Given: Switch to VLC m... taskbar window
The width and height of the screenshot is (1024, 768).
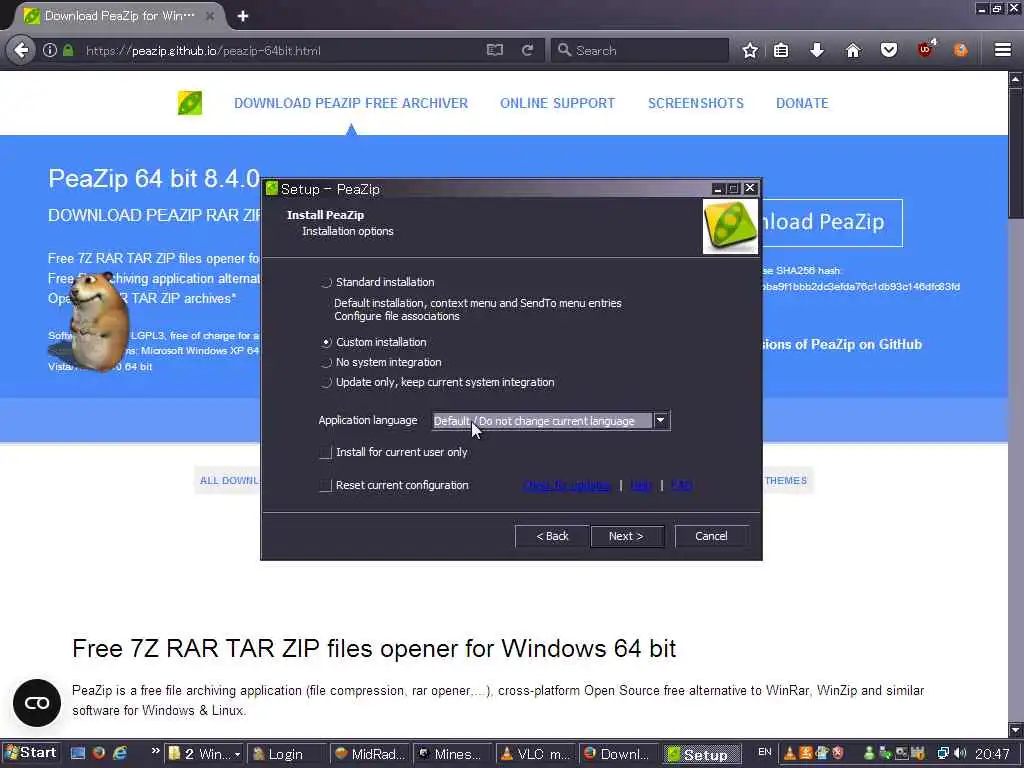Looking at the screenshot, I should point(536,754).
